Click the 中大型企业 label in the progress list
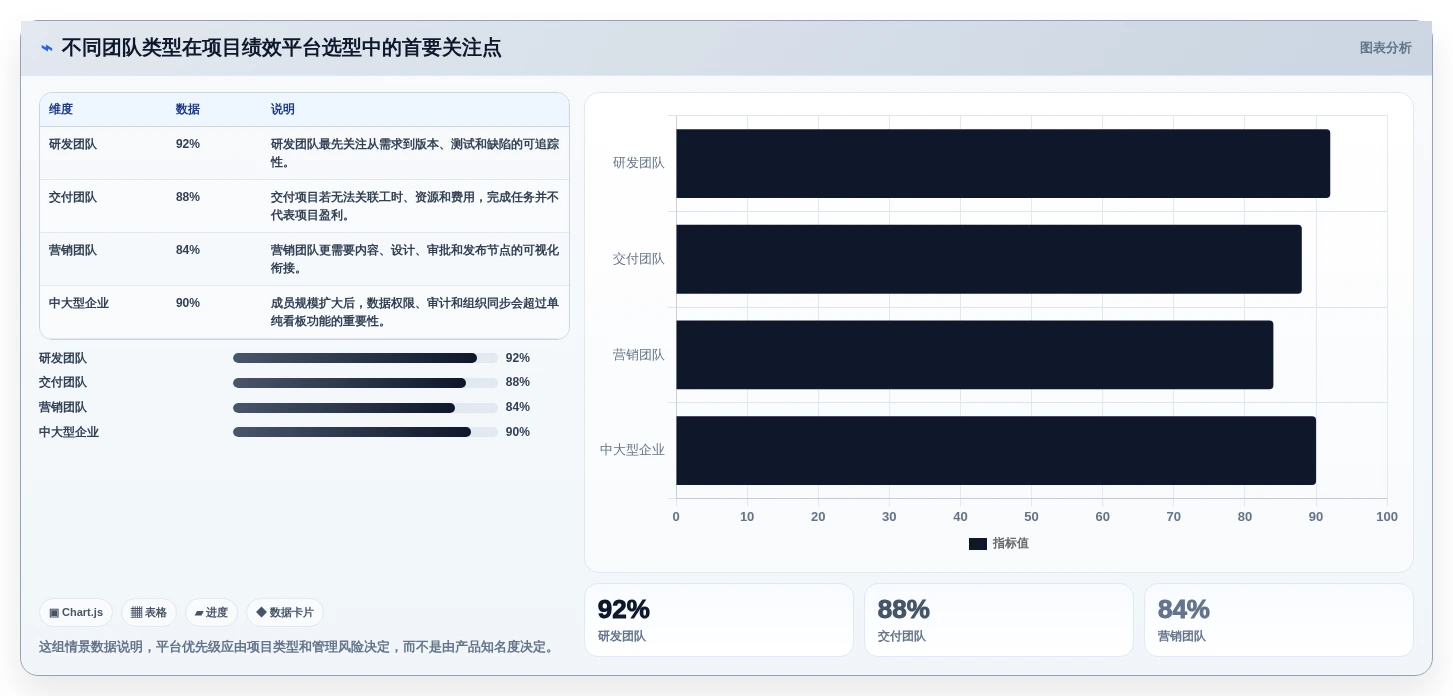Screen dimensions: 1453x696 [69, 432]
